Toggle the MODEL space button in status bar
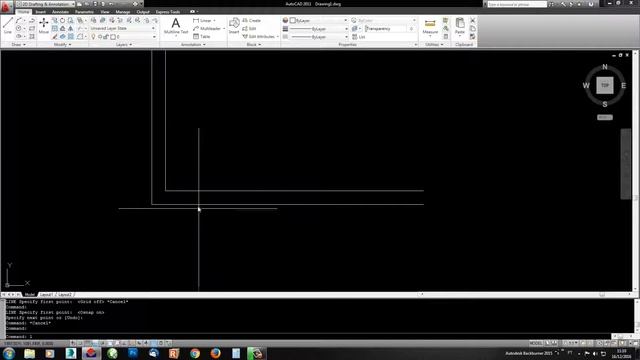 (x=536, y=343)
